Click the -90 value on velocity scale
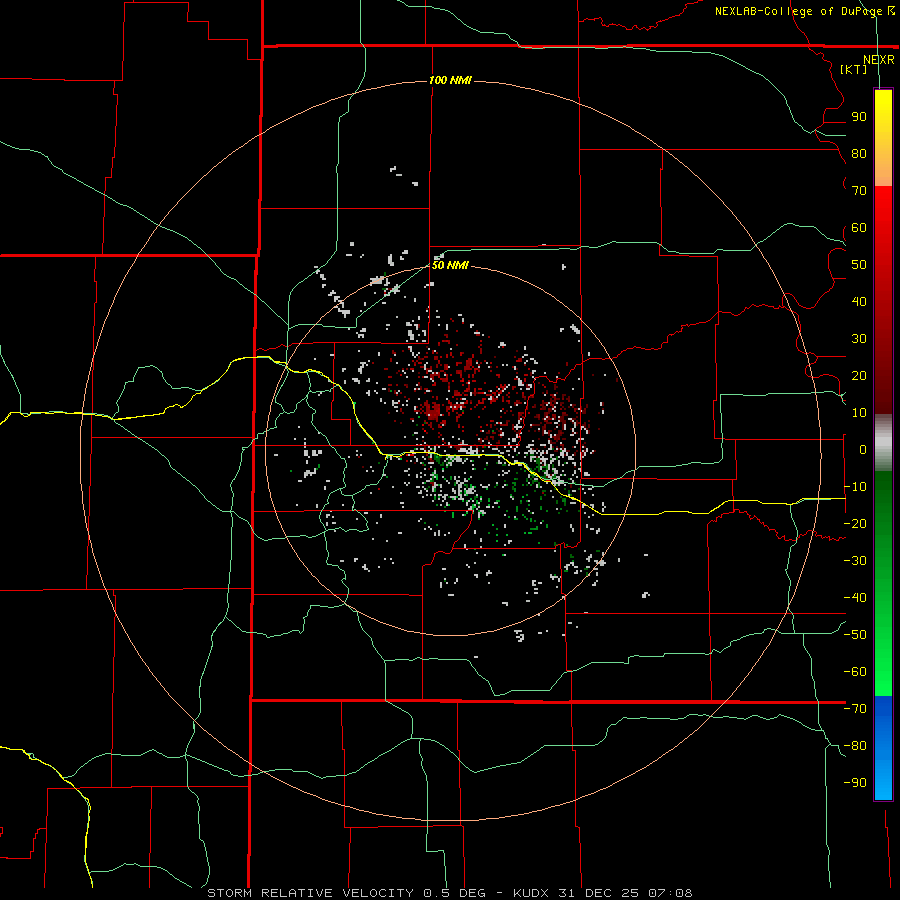Image resolution: width=900 pixels, height=900 pixels. tap(855, 782)
